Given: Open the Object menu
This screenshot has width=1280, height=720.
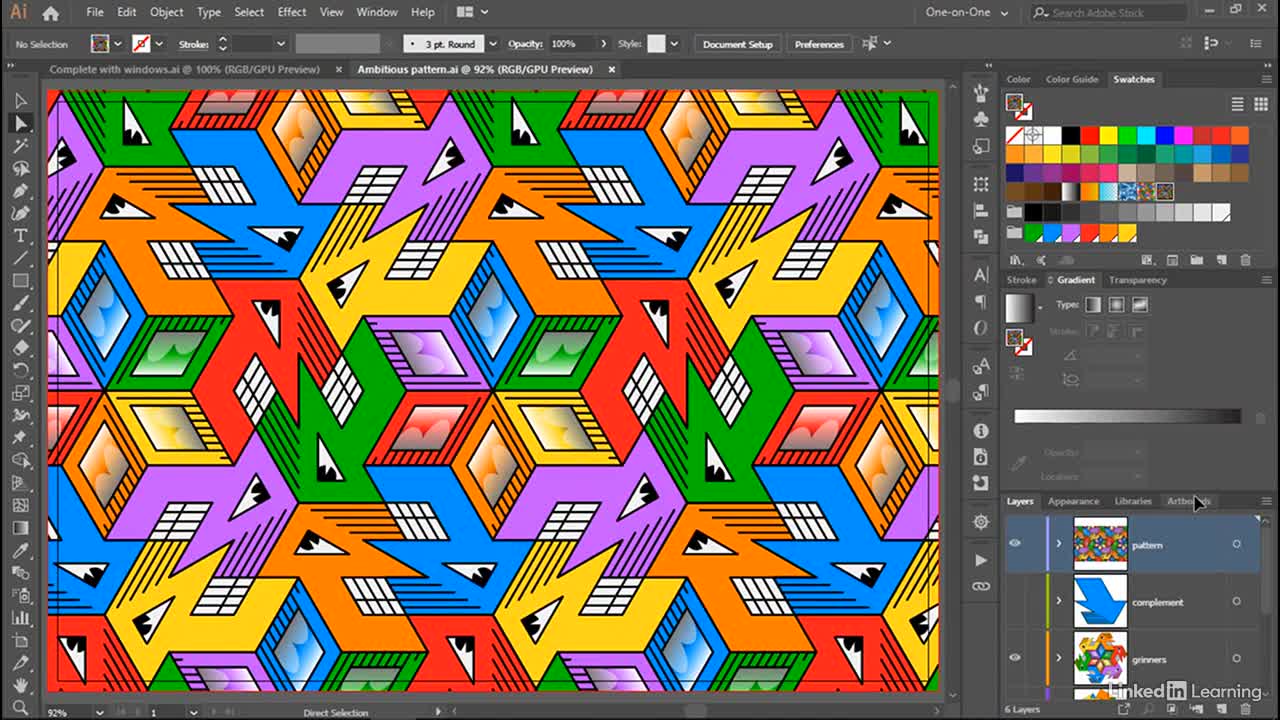Looking at the screenshot, I should pyautogui.click(x=166, y=12).
